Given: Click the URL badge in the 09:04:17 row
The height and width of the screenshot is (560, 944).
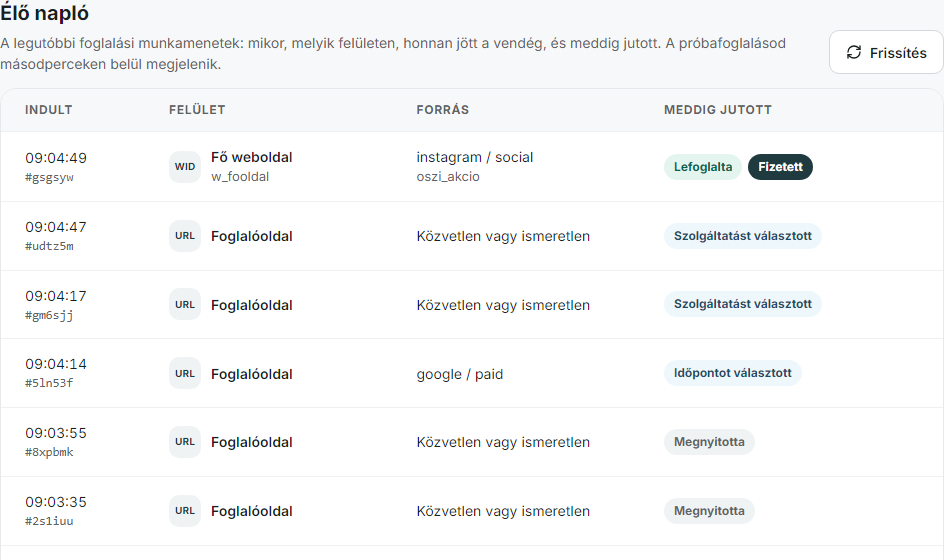Looking at the screenshot, I should tap(185, 305).
